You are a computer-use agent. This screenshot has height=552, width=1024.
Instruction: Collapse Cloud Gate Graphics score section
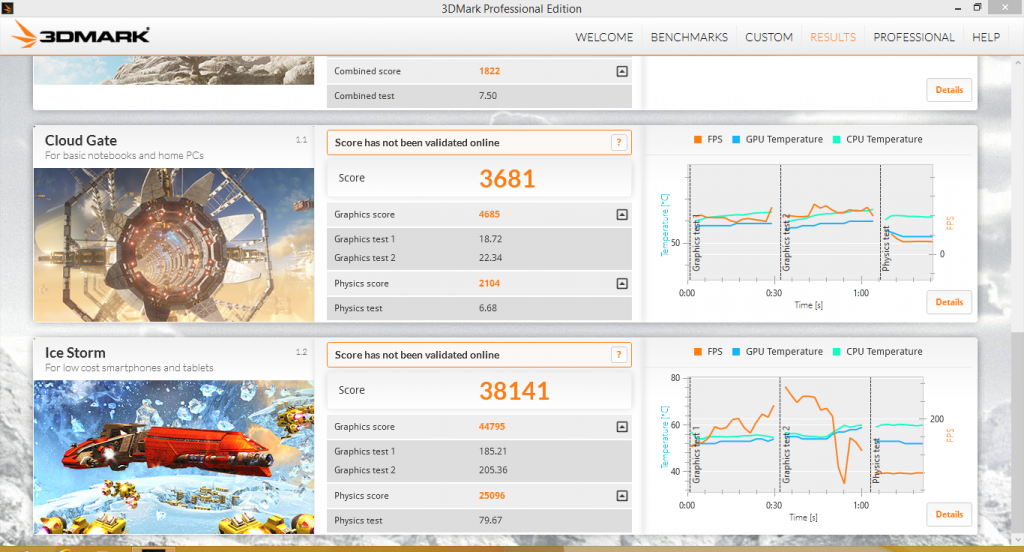pyautogui.click(x=622, y=215)
